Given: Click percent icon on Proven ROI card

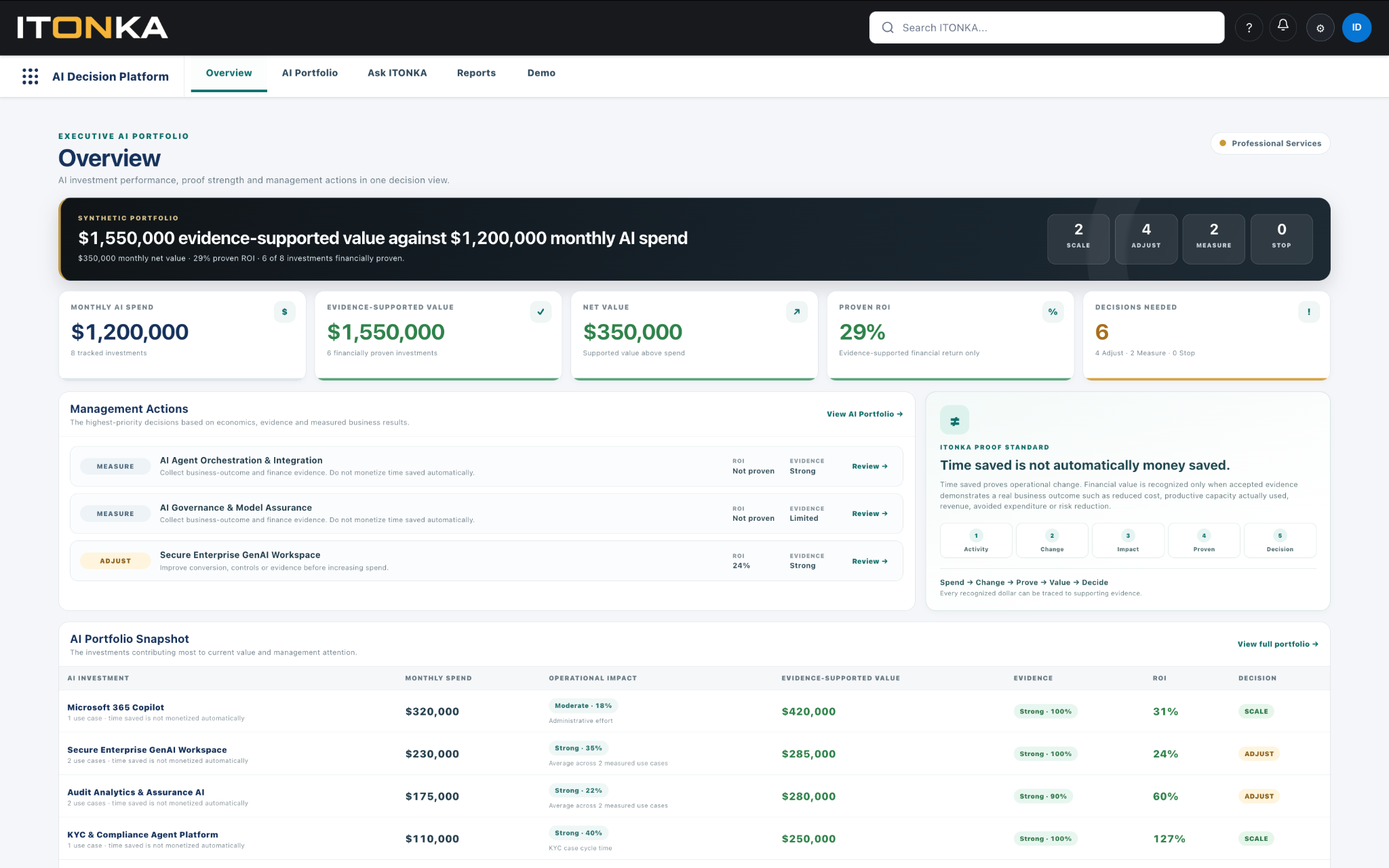Looking at the screenshot, I should point(1053,312).
